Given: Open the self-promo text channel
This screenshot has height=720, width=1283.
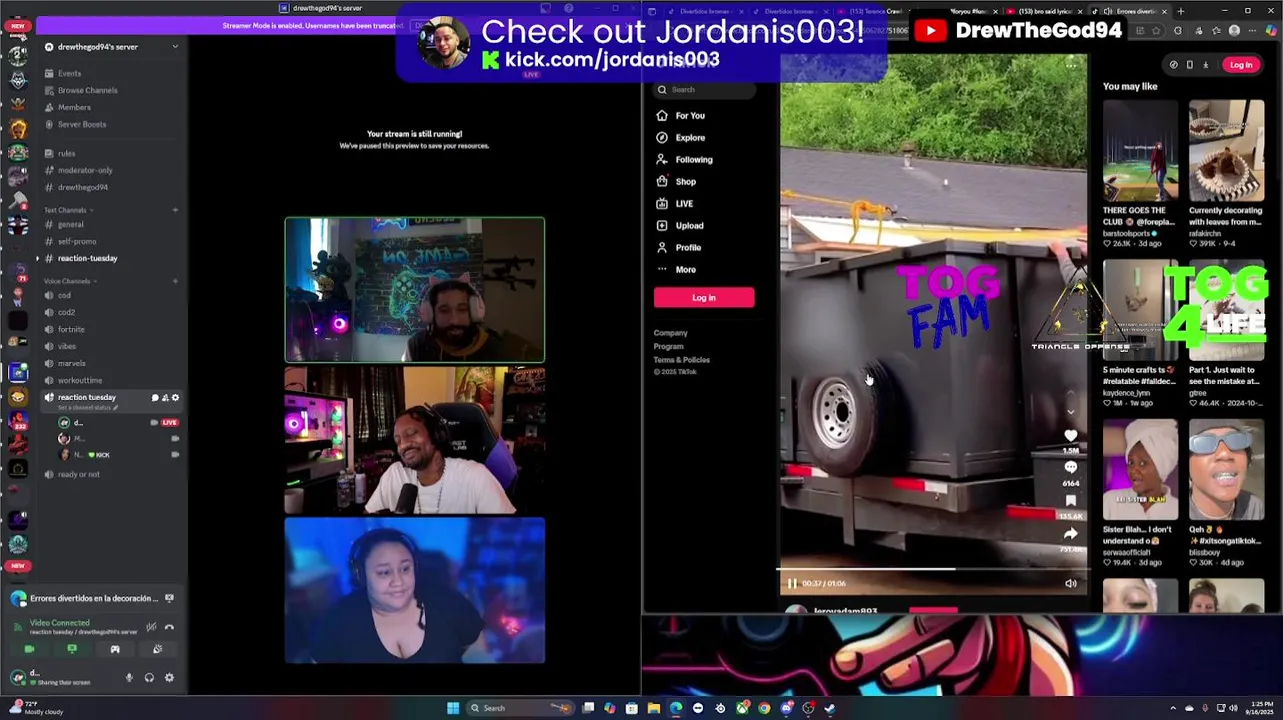Looking at the screenshot, I should [77, 241].
